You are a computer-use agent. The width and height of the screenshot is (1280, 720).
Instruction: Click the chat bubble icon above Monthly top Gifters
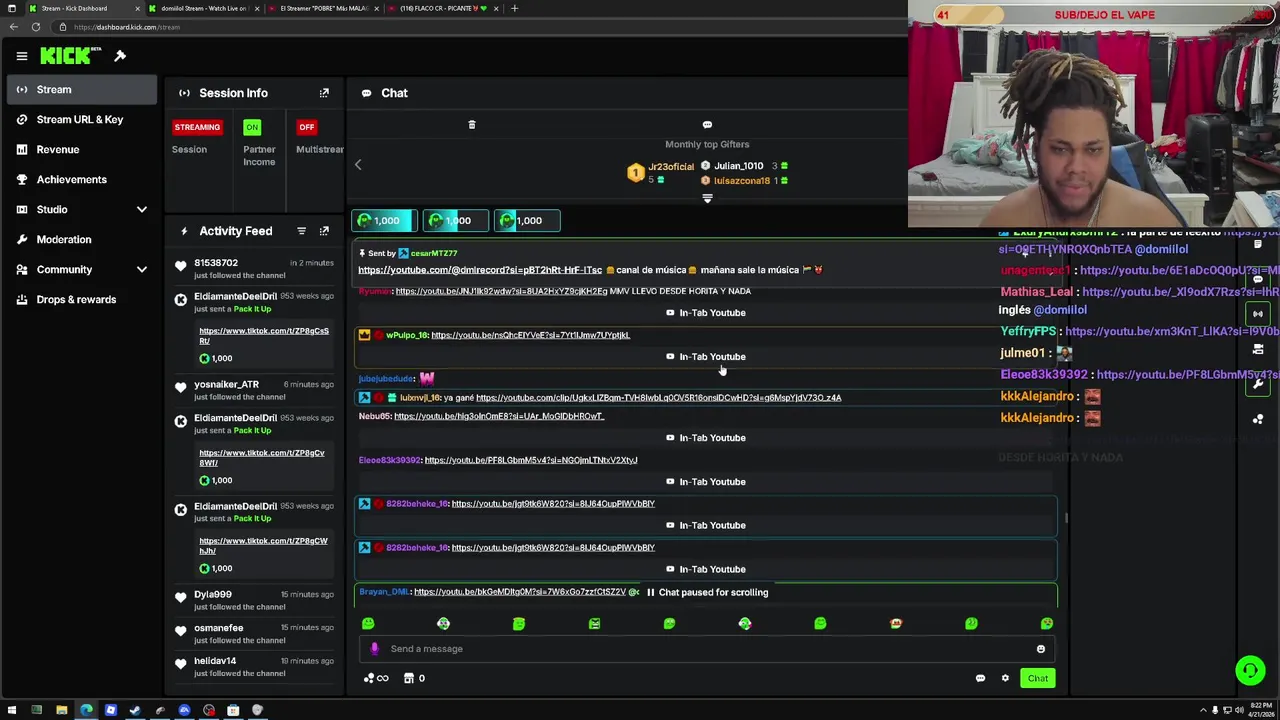(707, 125)
